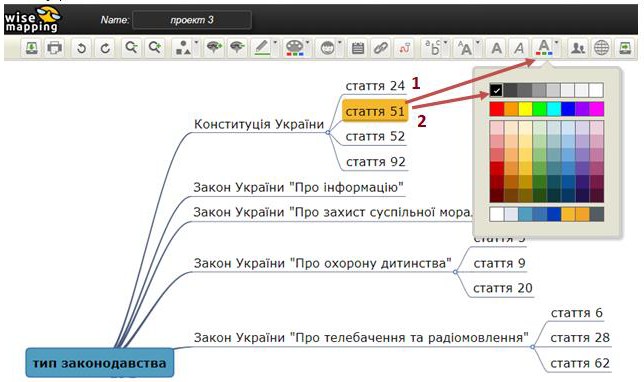
Task: Open the font size dropdown arrow
Action: coord(478,42)
